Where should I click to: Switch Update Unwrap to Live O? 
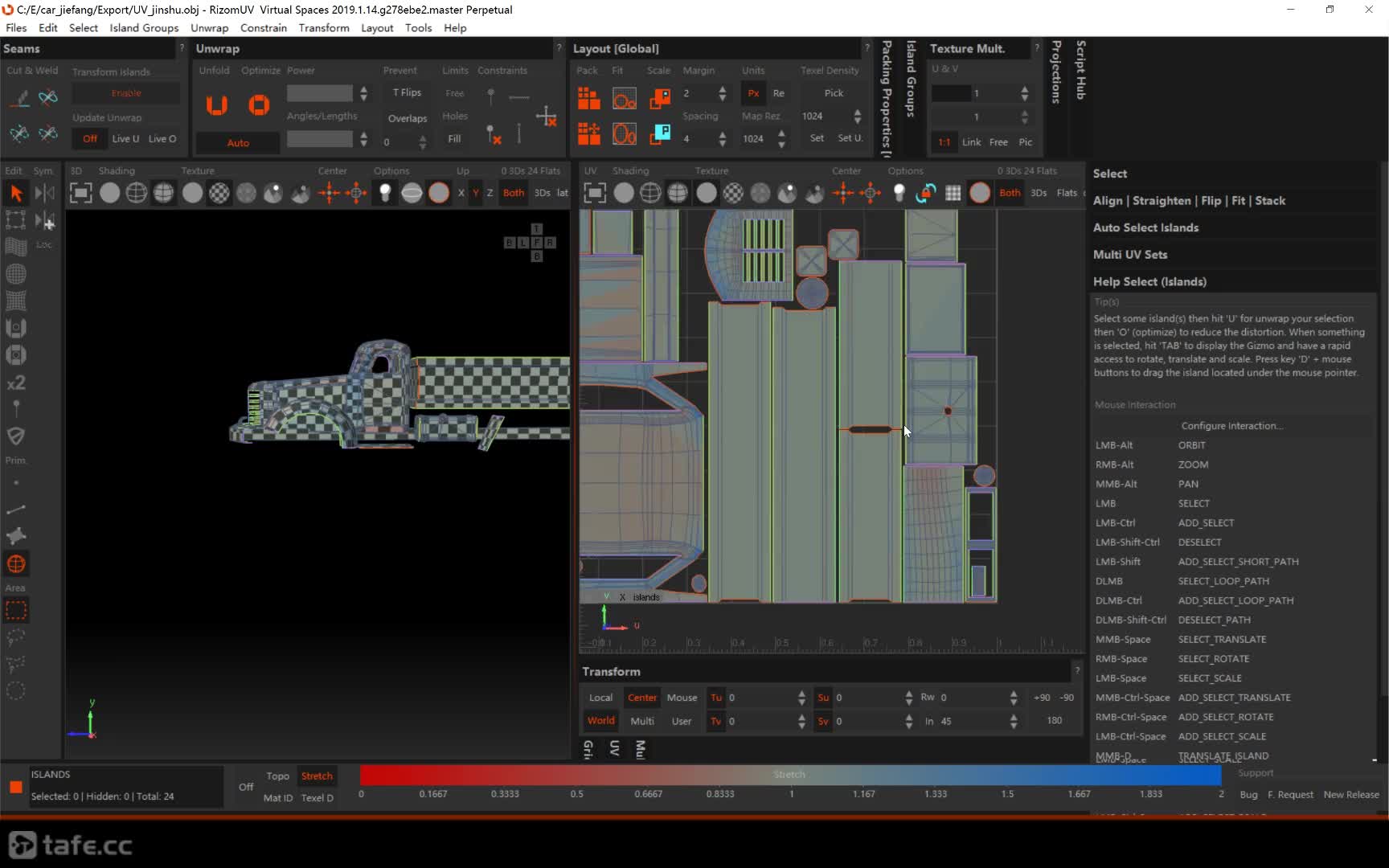(162, 138)
